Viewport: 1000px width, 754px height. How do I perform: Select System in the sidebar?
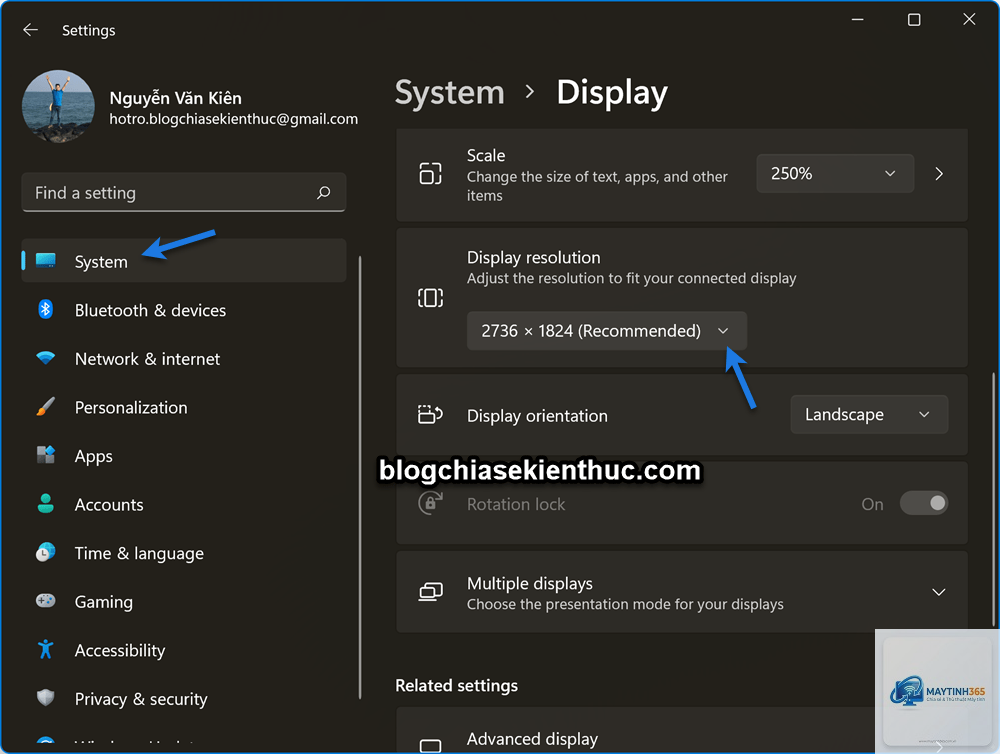[184, 261]
